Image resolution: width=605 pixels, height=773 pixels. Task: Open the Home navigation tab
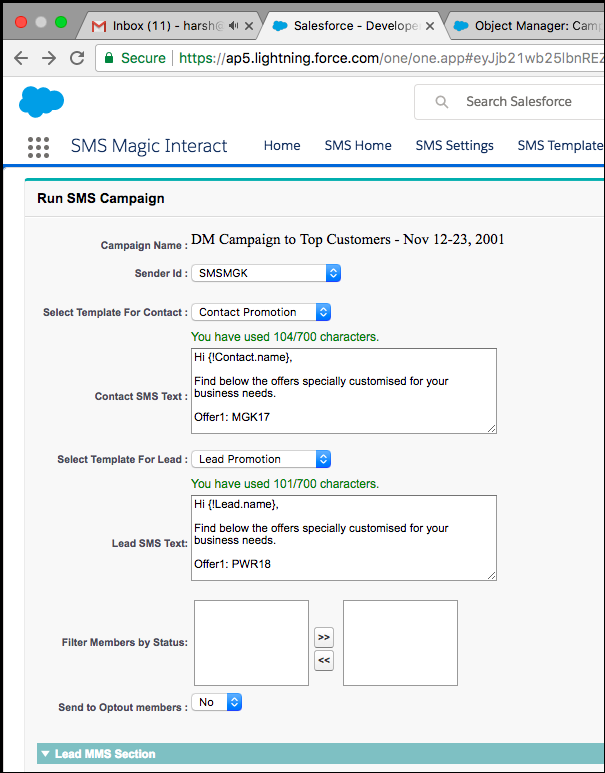click(x=282, y=145)
